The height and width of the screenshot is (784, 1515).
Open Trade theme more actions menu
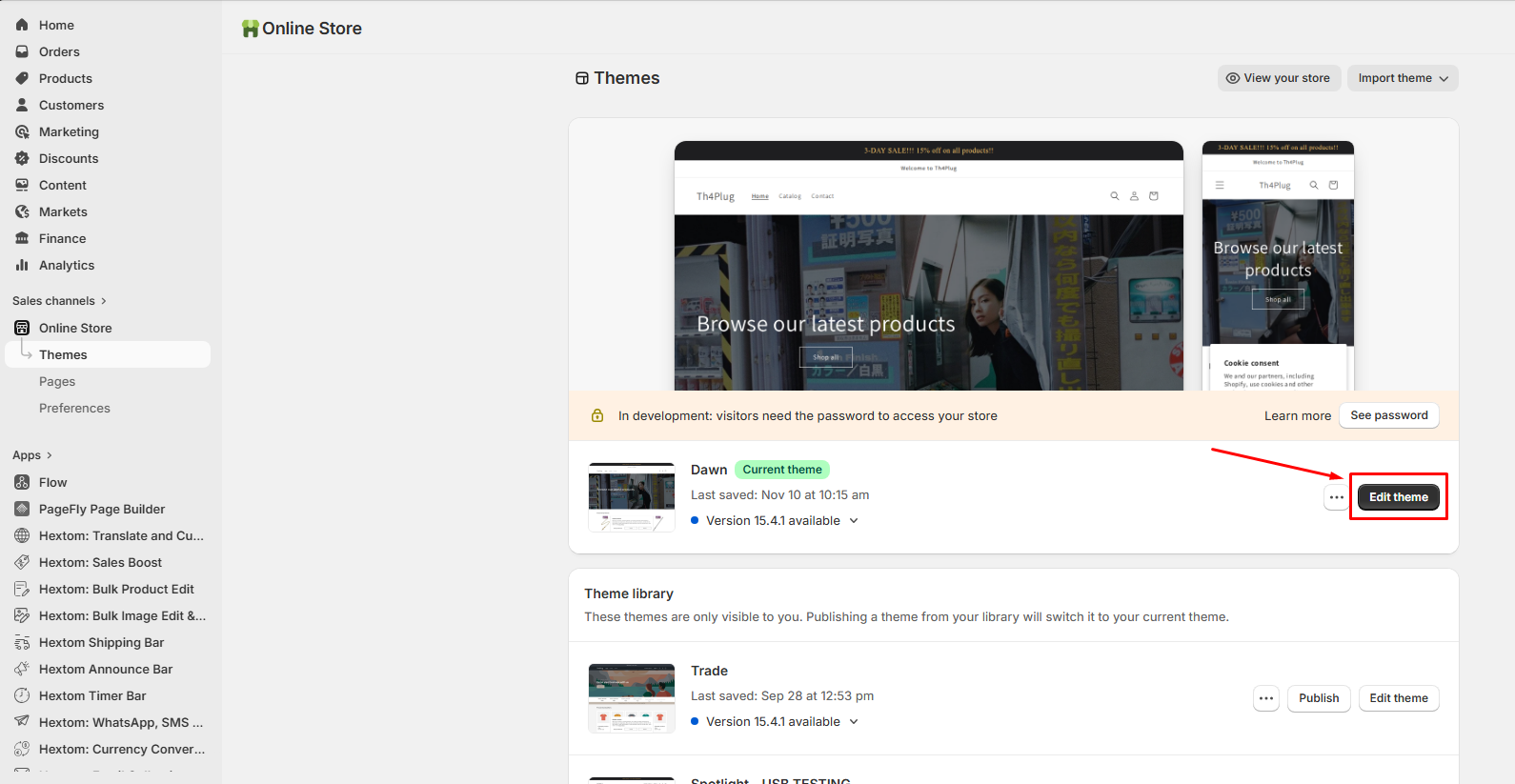(1266, 698)
